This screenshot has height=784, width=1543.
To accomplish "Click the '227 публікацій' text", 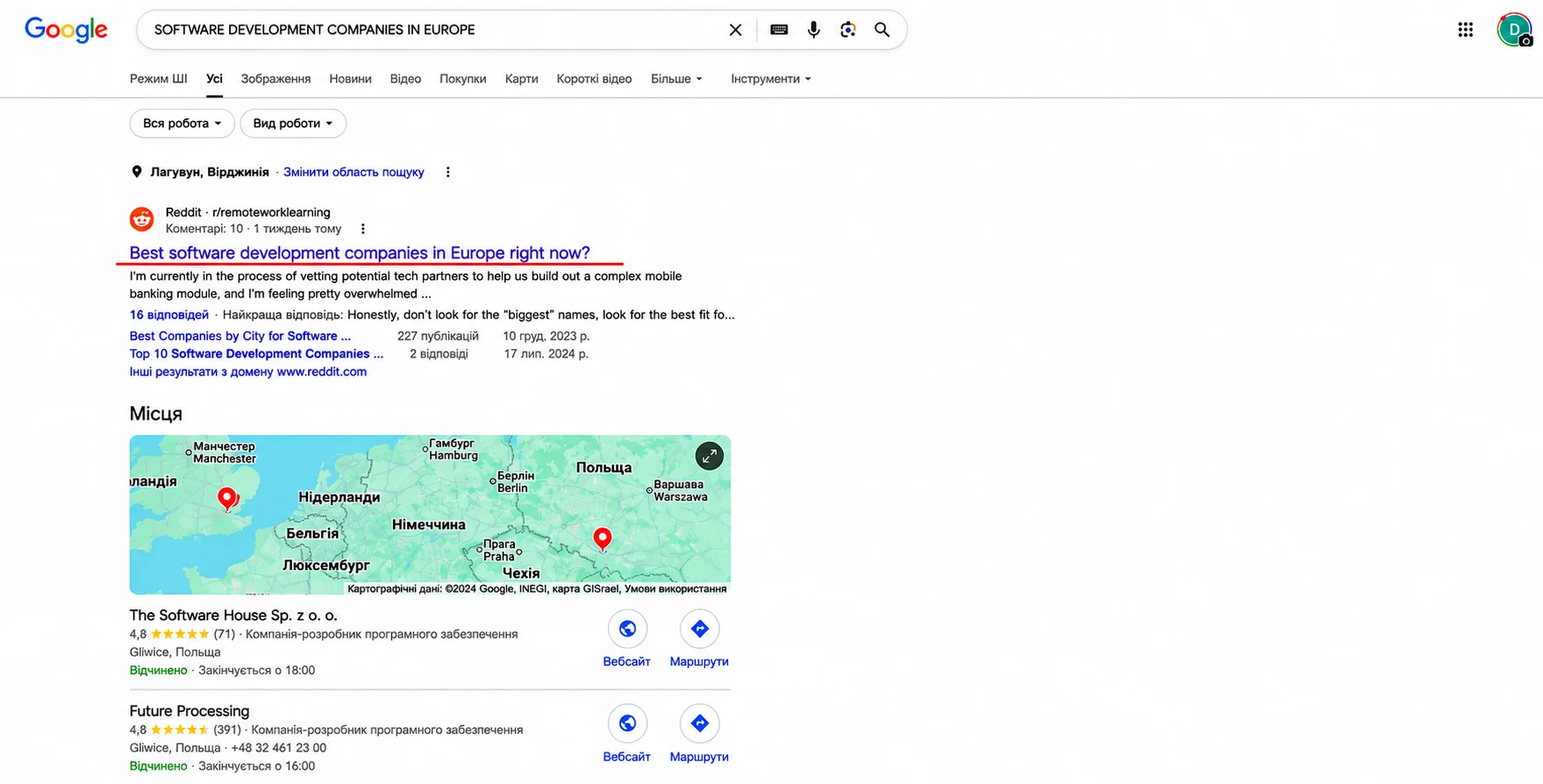I will (x=438, y=336).
